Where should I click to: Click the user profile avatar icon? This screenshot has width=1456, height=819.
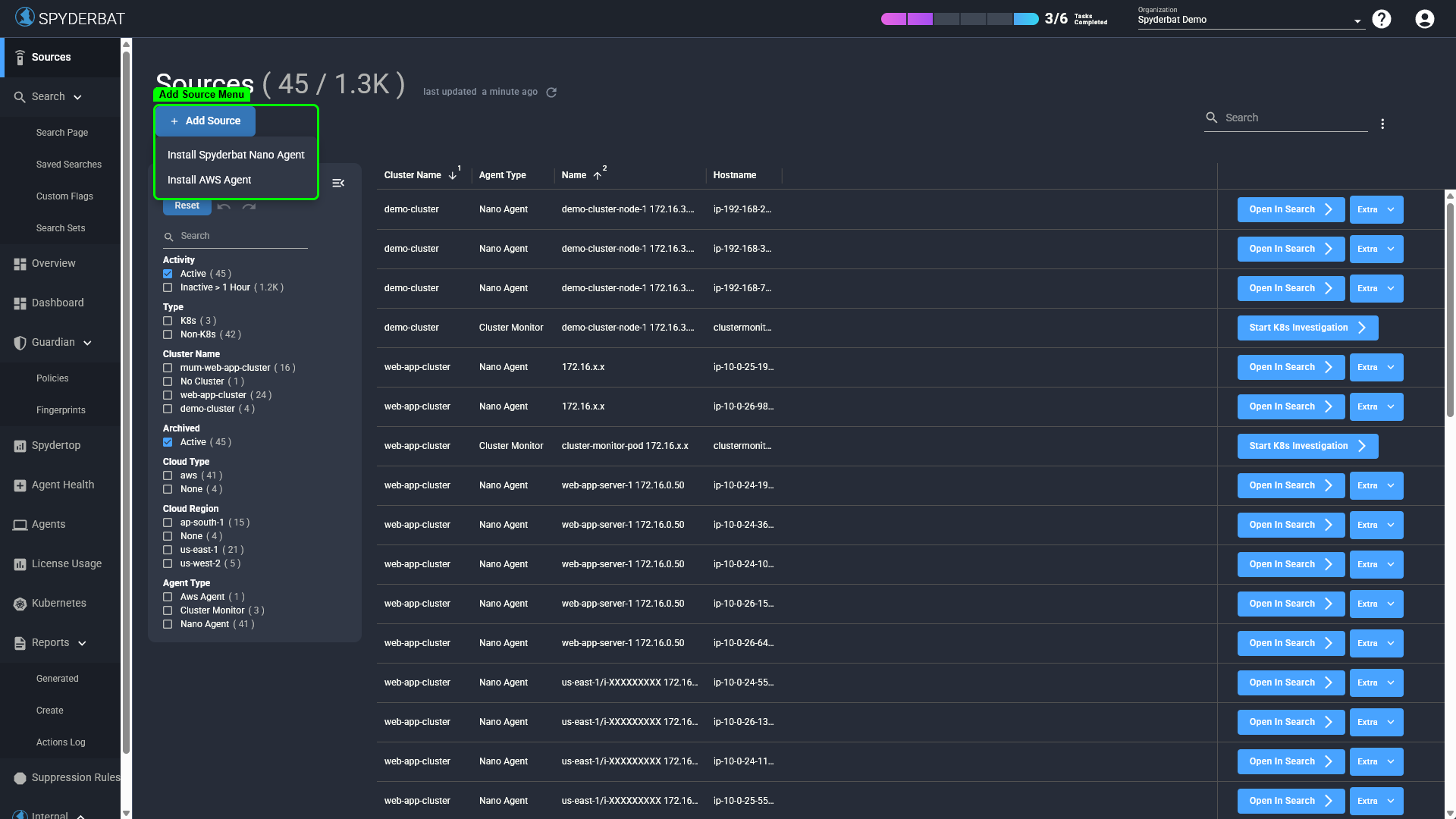[1423, 18]
